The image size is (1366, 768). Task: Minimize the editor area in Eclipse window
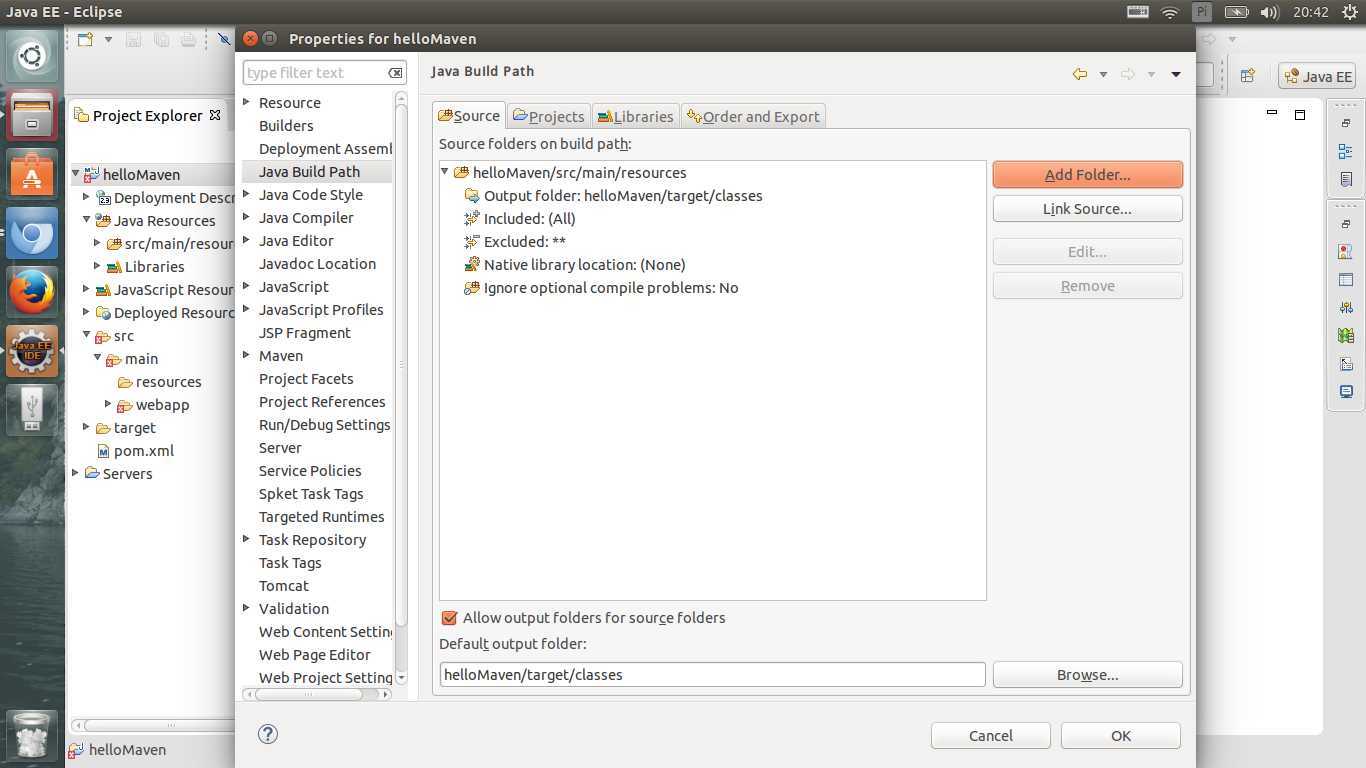1272,113
